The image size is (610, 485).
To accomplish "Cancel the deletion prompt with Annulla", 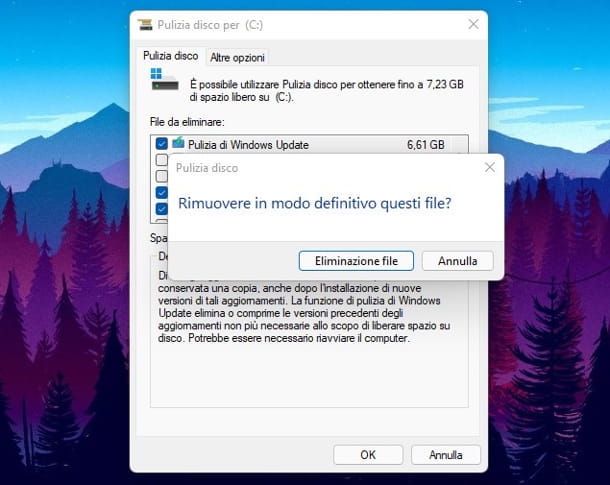I will coord(458,261).
